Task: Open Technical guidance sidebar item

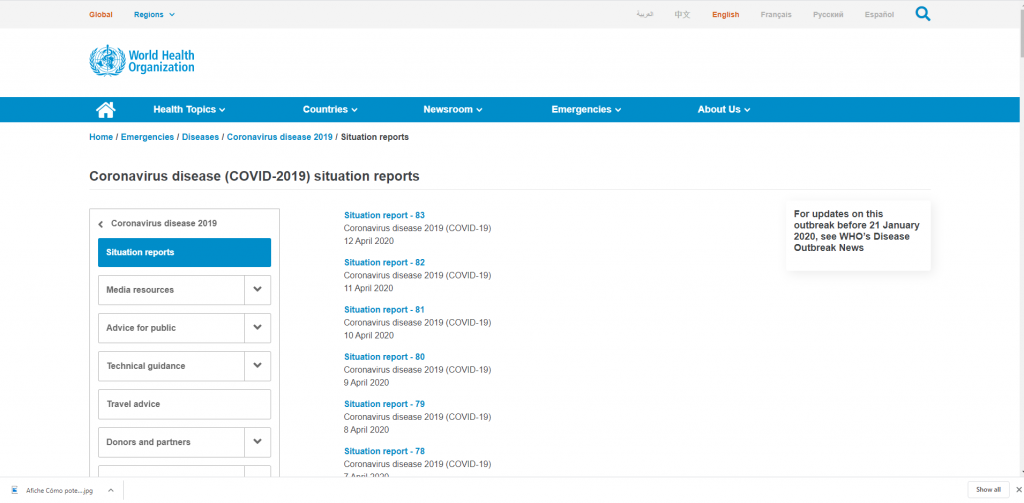Action: point(171,366)
